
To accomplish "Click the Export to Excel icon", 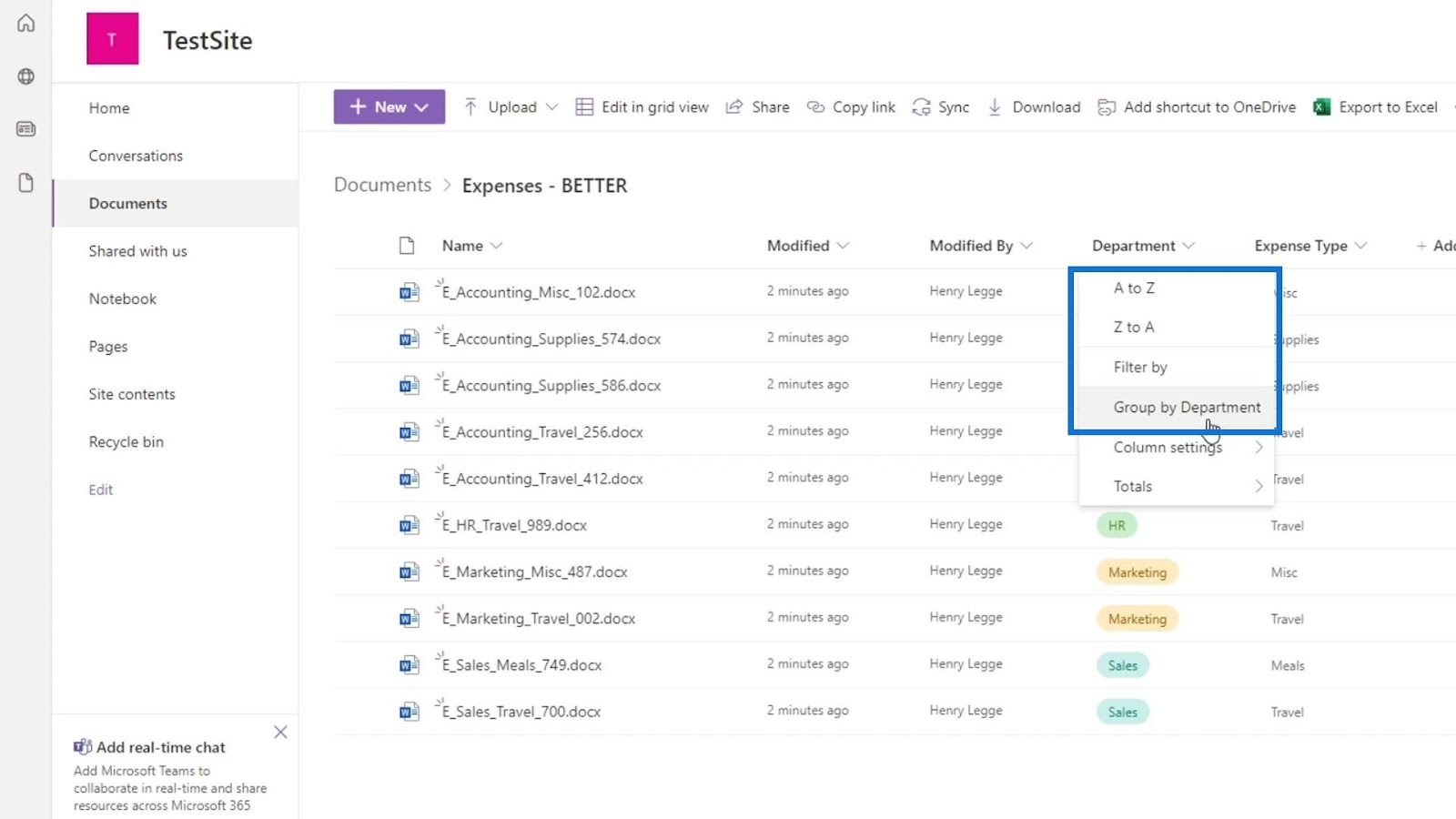I will click(1321, 107).
